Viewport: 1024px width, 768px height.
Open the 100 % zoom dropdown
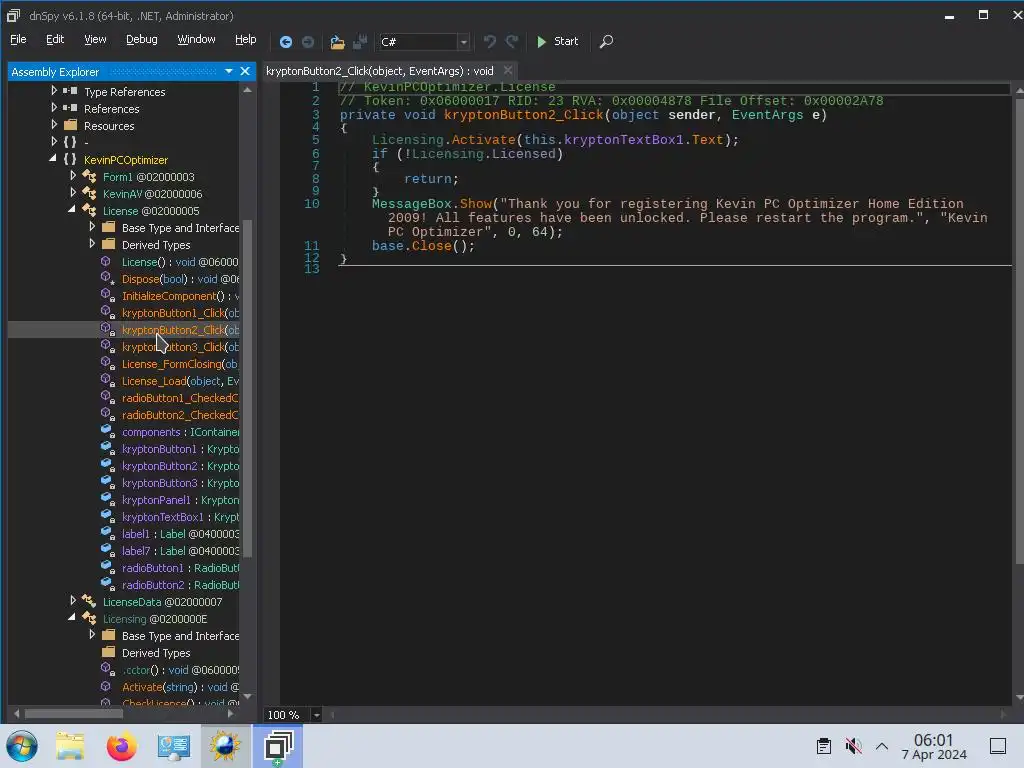tap(316, 714)
